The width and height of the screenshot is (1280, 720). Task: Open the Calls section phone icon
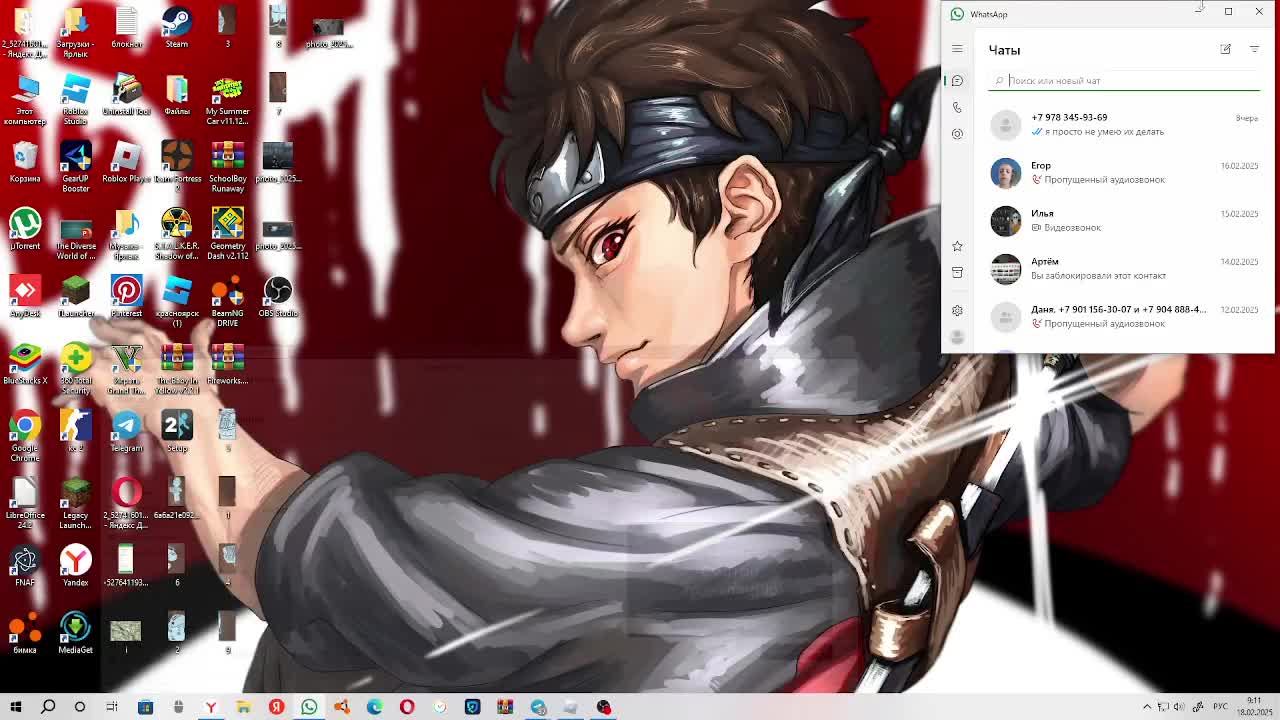coord(957,107)
